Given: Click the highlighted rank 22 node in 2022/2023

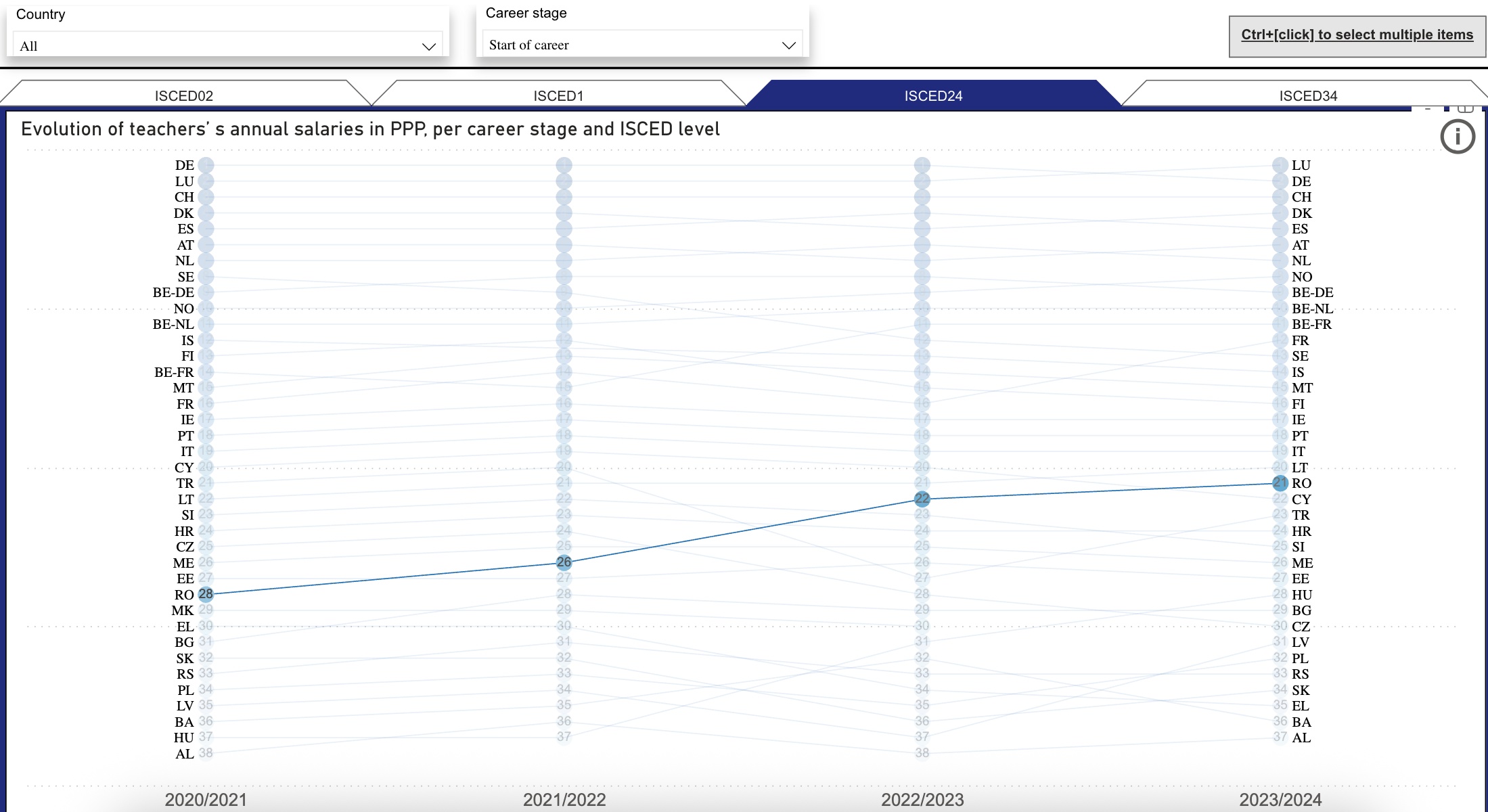Looking at the screenshot, I should pyautogui.click(x=922, y=499).
